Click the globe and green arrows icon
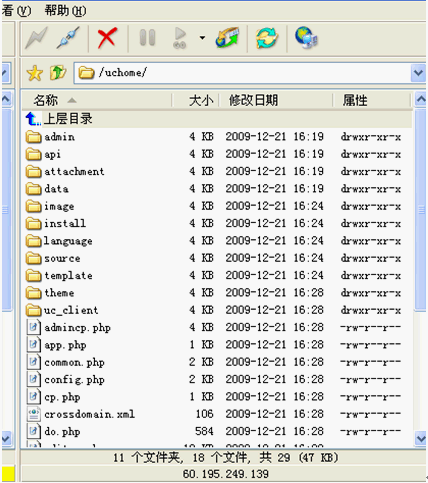This screenshot has height=483, width=428. pyautogui.click(x=228, y=38)
